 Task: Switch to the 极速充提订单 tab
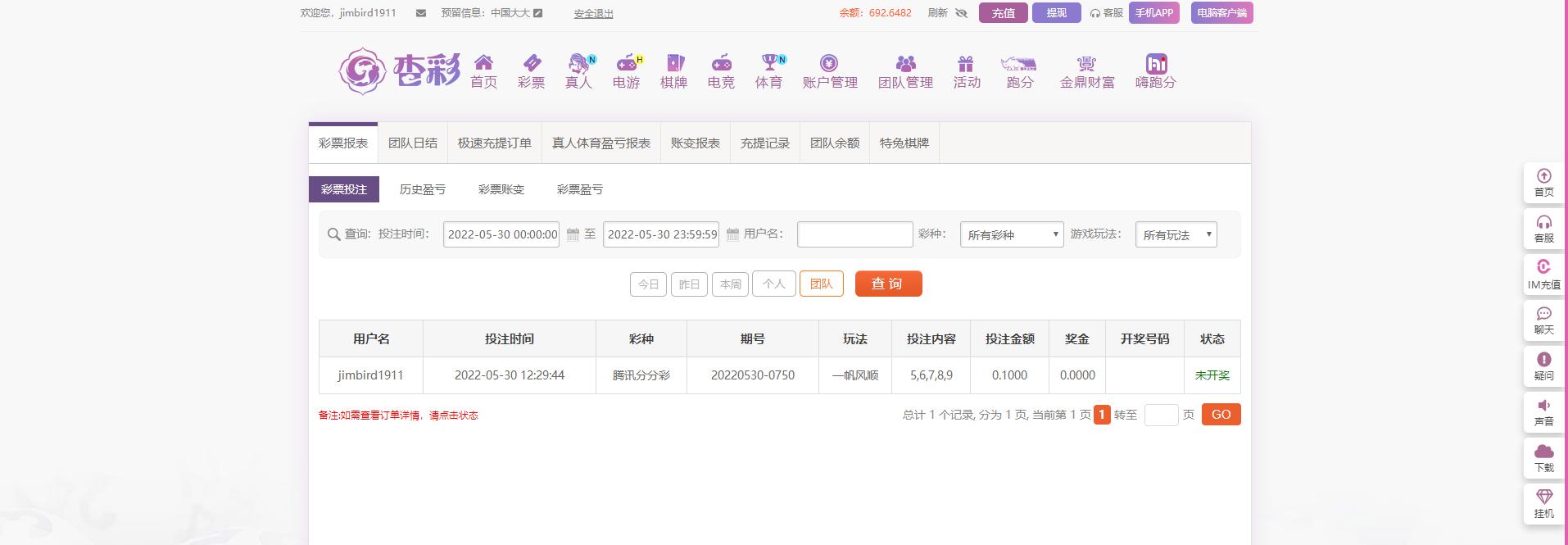[x=495, y=143]
